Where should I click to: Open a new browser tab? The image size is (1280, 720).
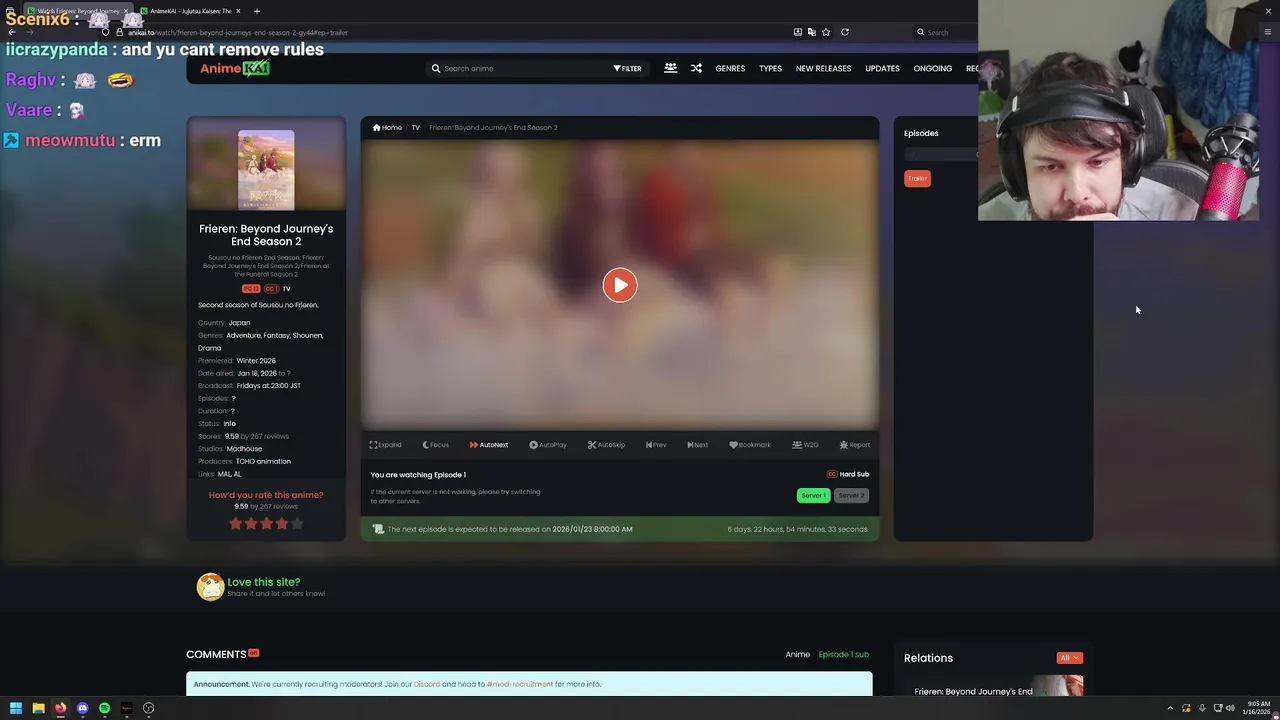point(257,11)
